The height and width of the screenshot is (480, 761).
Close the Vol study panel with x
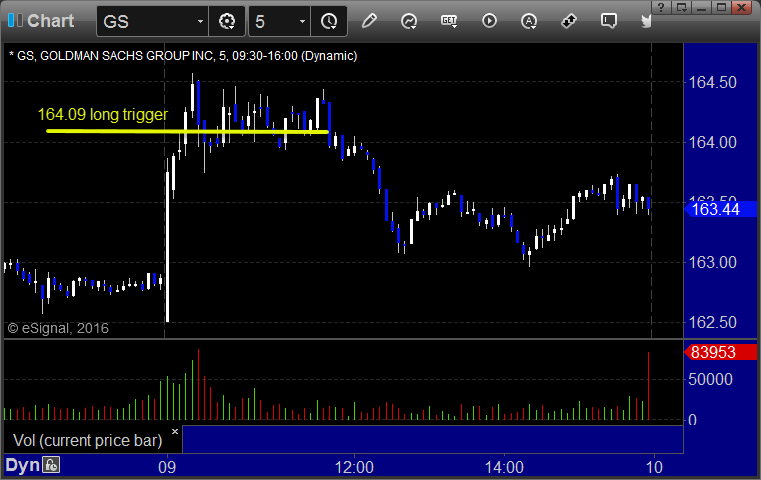175,431
